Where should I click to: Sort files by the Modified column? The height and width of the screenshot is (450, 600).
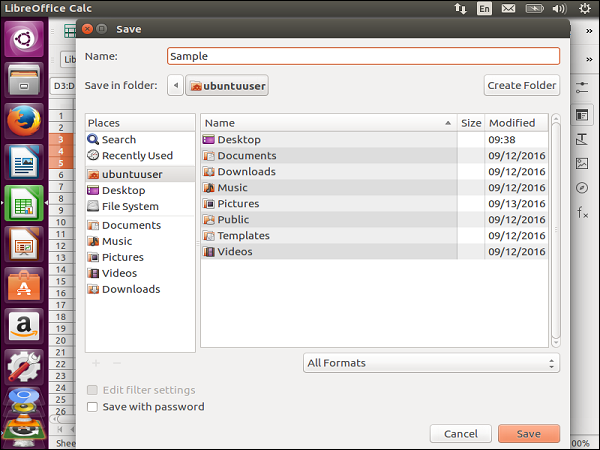coord(513,123)
